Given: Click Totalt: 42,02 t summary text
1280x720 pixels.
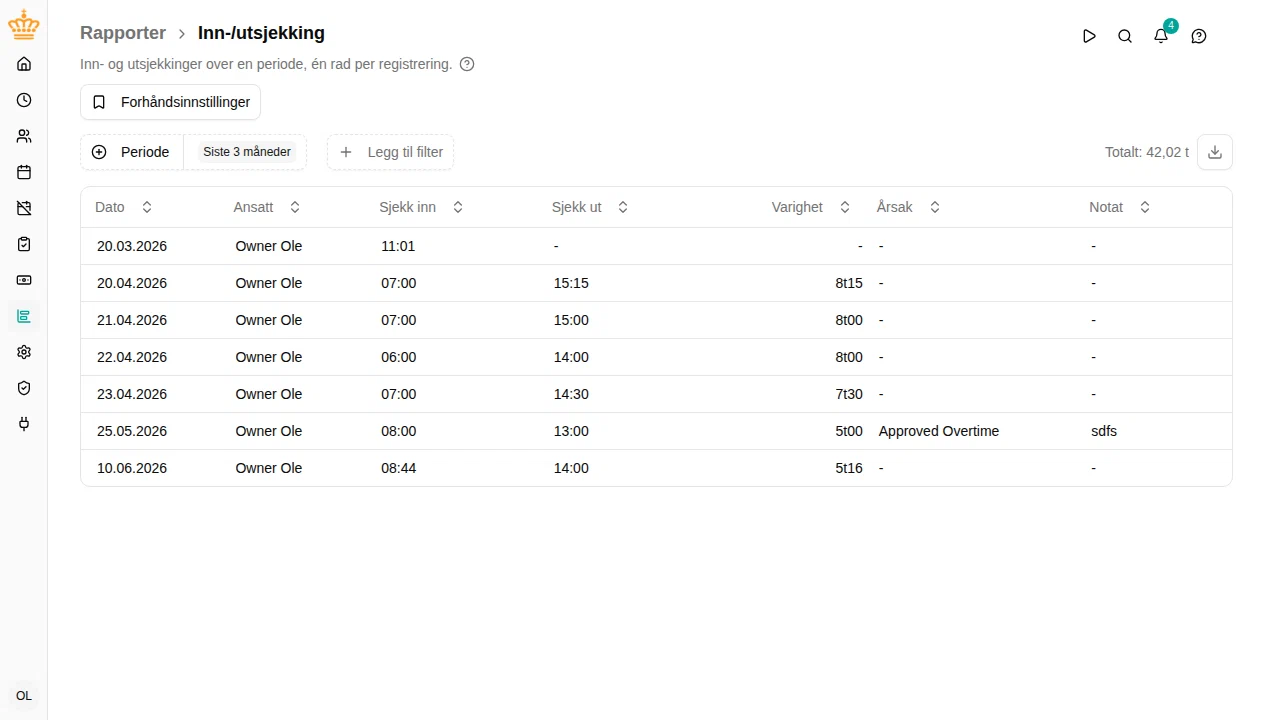Looking at the screenshot, I should pos(1147,152).
